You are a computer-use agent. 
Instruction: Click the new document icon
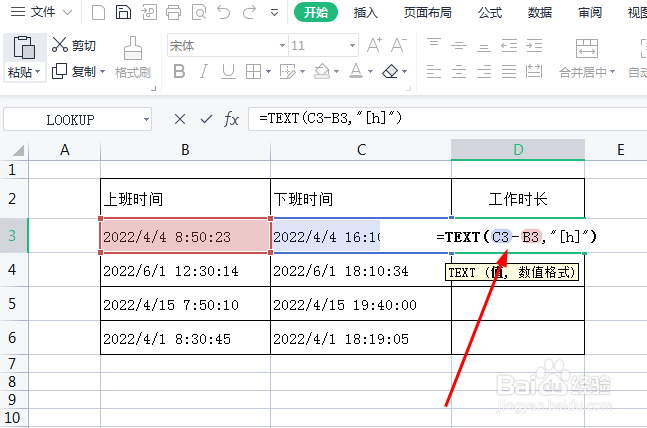(x=98, y=12)
